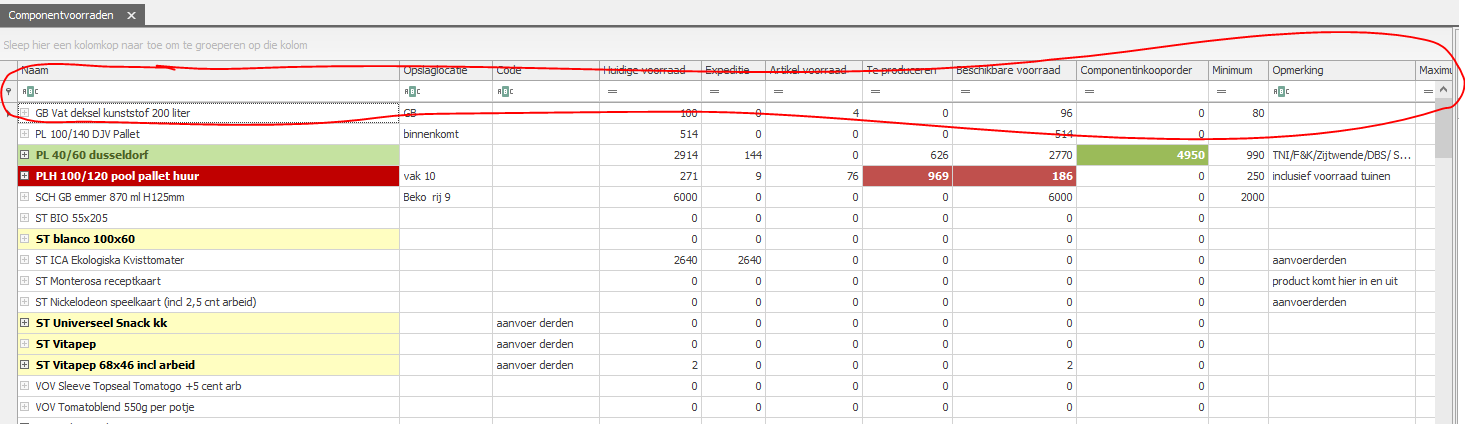
Task: Expand the ST Vitapep row
Action: click(x=25, y=344)
